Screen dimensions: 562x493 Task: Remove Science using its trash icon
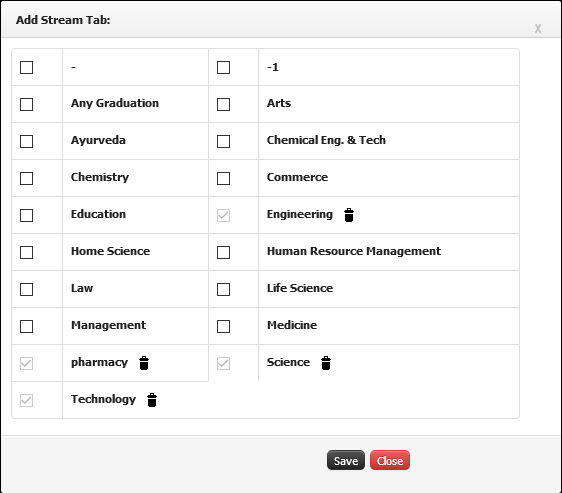[326, 363]
